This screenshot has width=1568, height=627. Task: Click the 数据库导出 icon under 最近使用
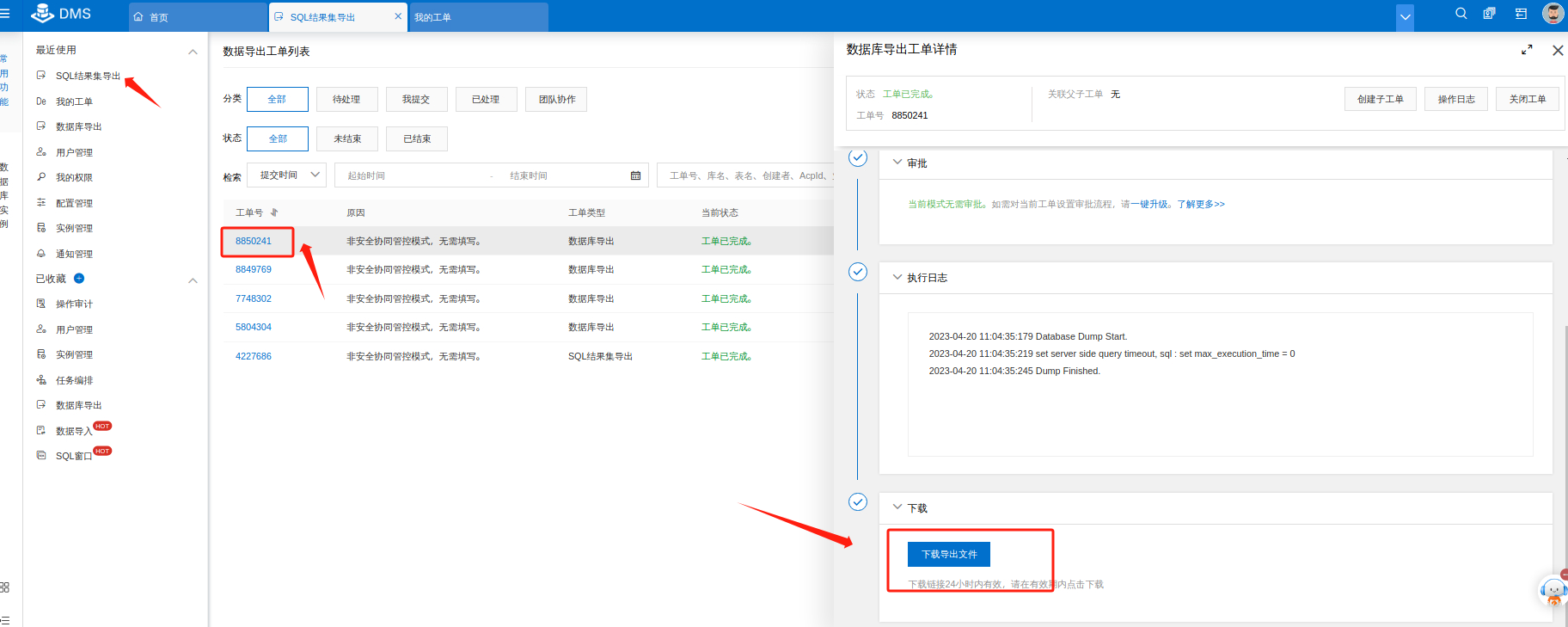click(x=41, y=126)
